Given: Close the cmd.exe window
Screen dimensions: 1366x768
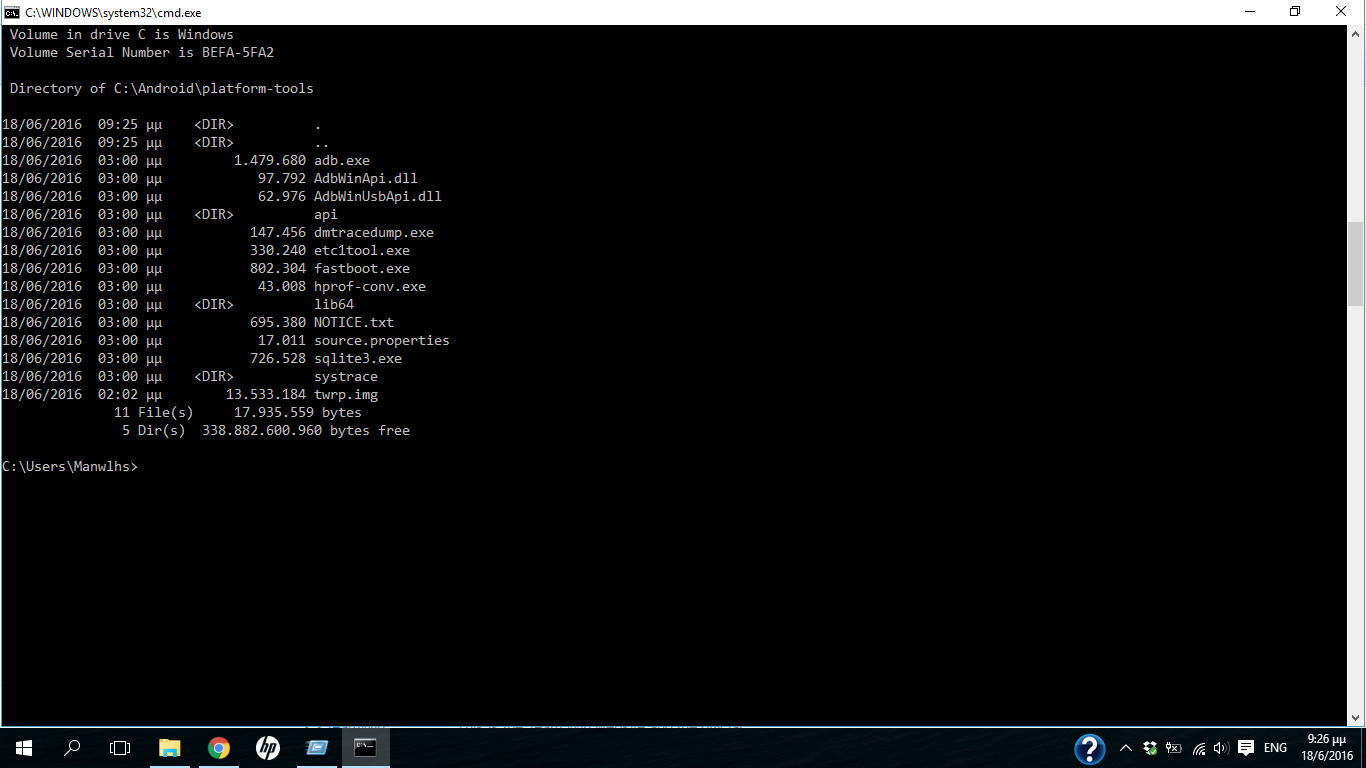Looking at the screenshot, I should [1342, 12].
